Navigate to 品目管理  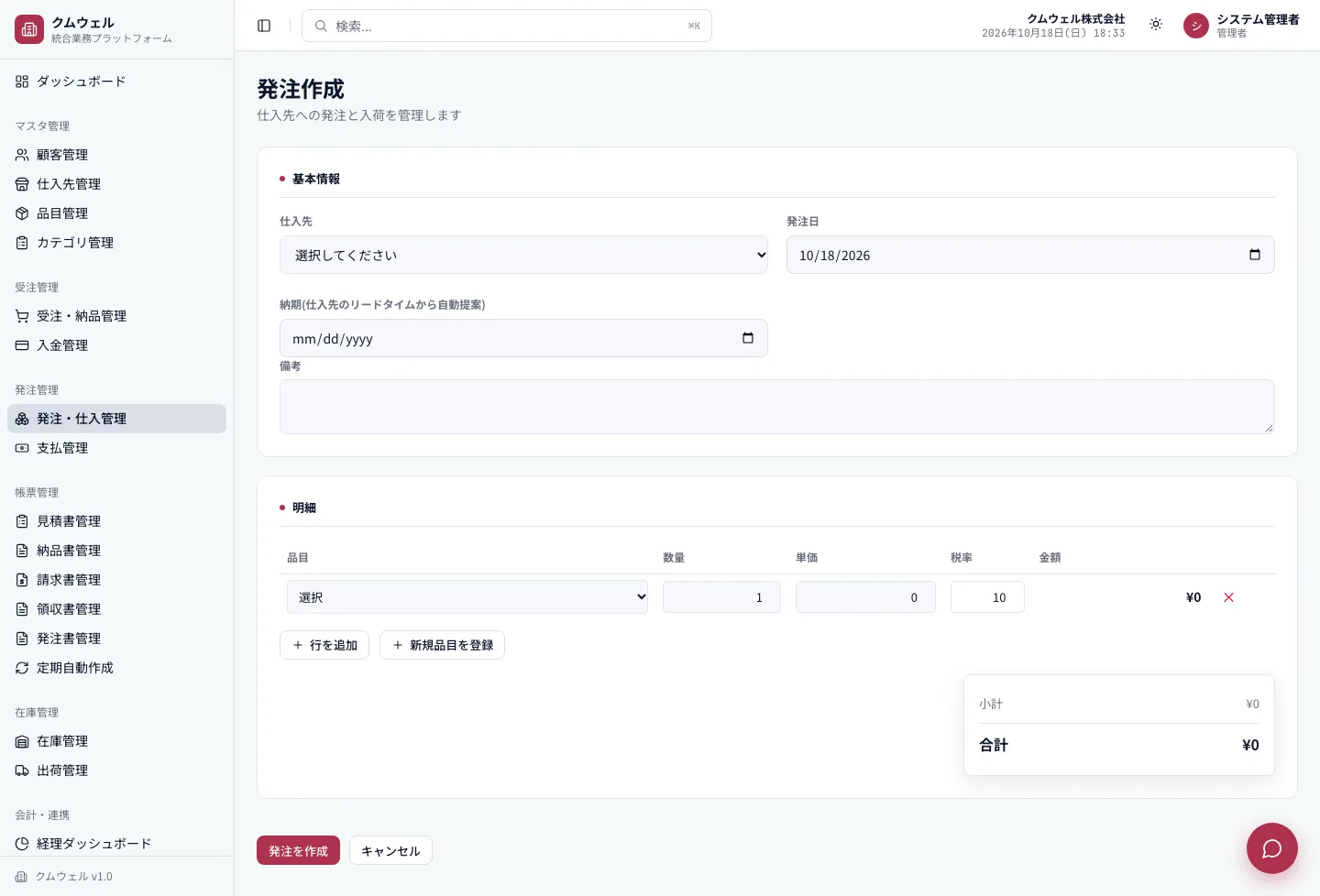116,213
